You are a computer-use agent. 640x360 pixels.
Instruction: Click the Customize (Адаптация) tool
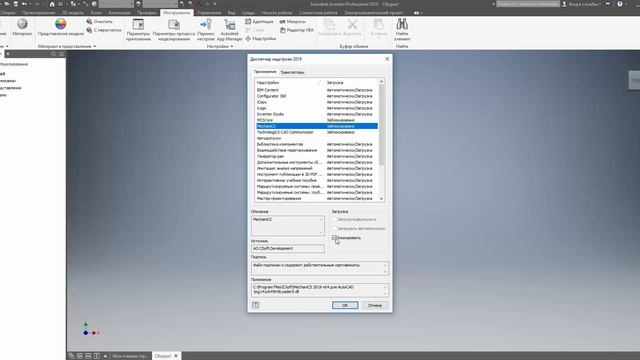coord(259,21)
